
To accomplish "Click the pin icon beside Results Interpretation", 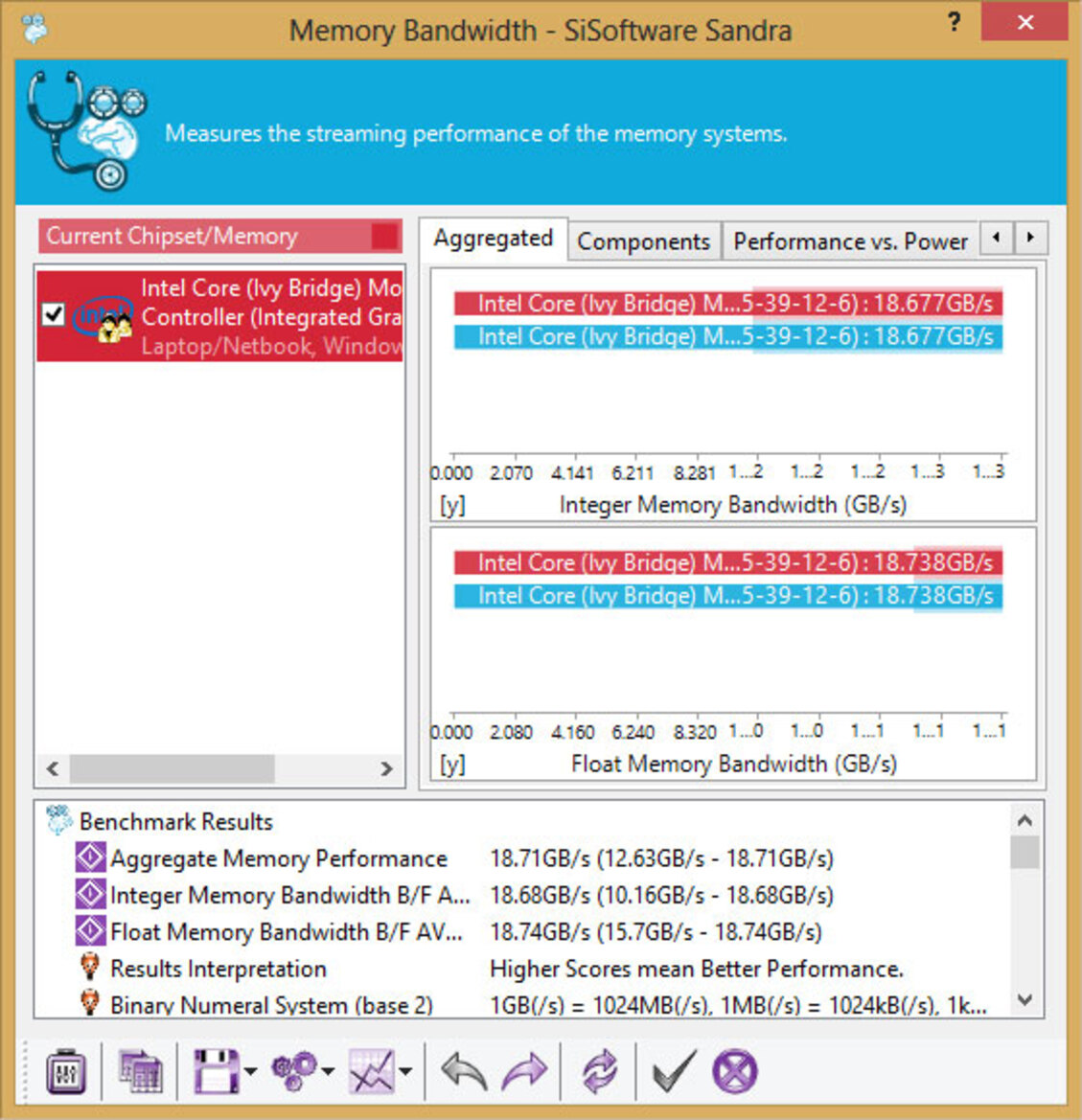I will coord(90,967).
